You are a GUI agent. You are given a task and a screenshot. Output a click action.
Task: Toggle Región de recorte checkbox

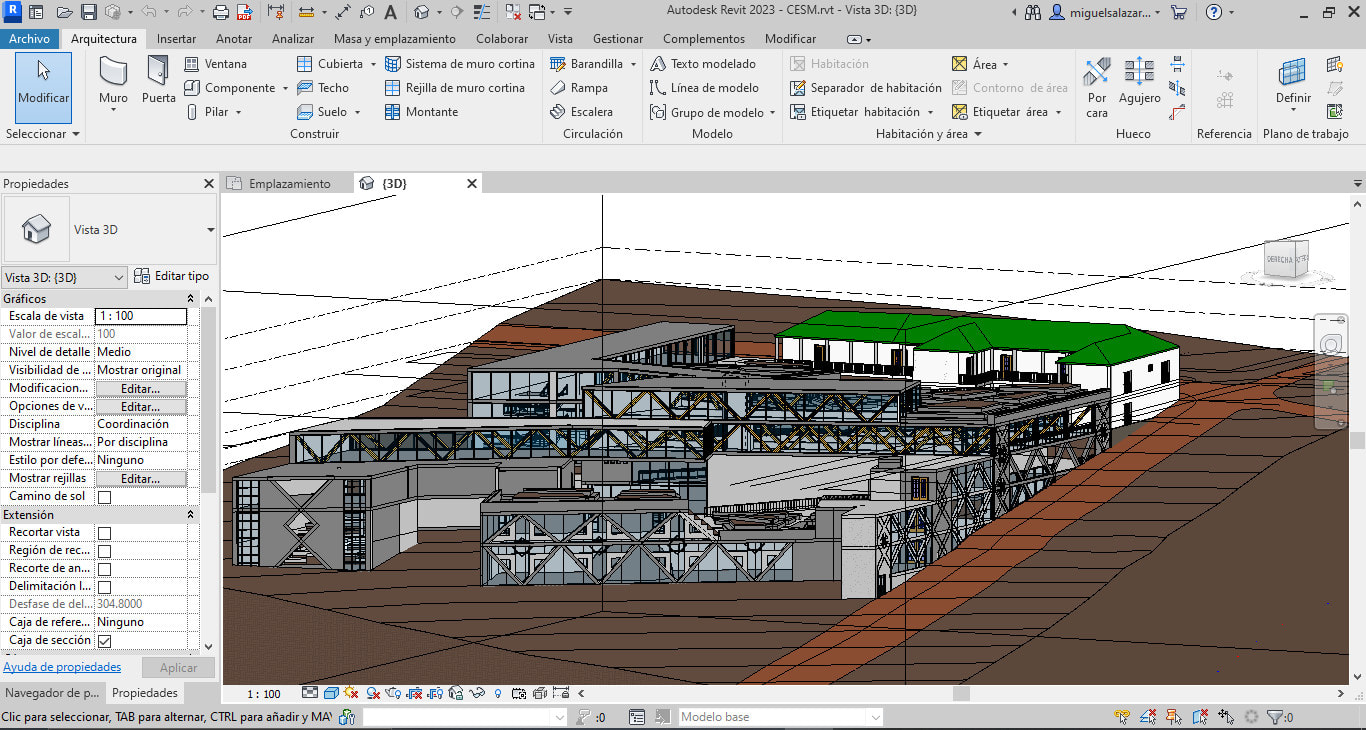(x=104, y=551)
